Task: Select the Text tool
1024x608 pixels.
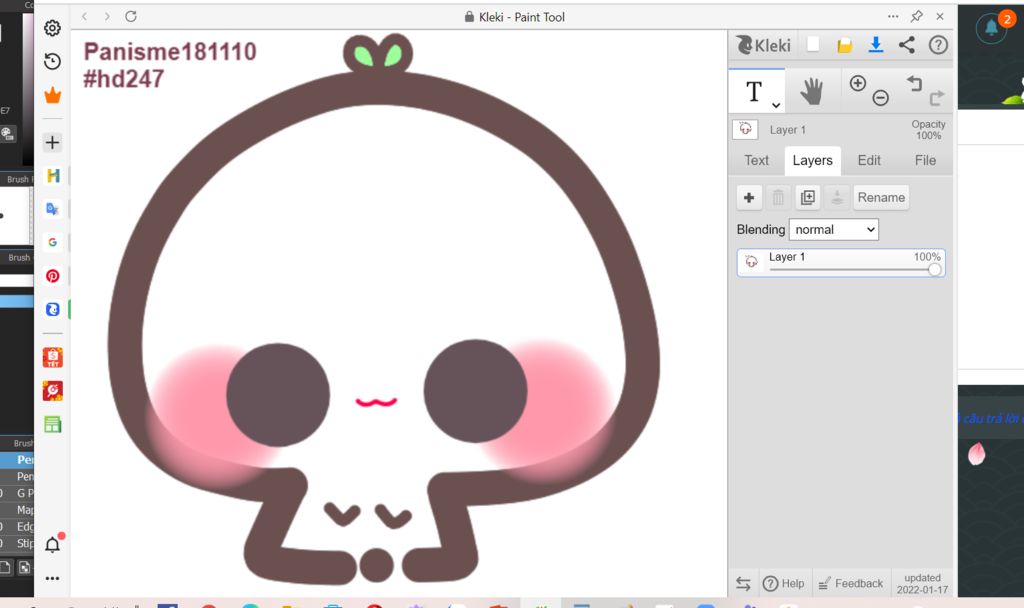Action: [754, 91]
